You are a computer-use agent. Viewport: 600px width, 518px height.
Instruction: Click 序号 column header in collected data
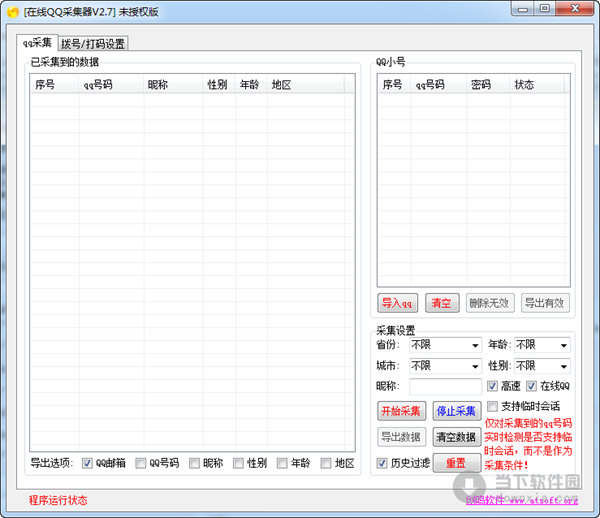click(x=54, y=85)
